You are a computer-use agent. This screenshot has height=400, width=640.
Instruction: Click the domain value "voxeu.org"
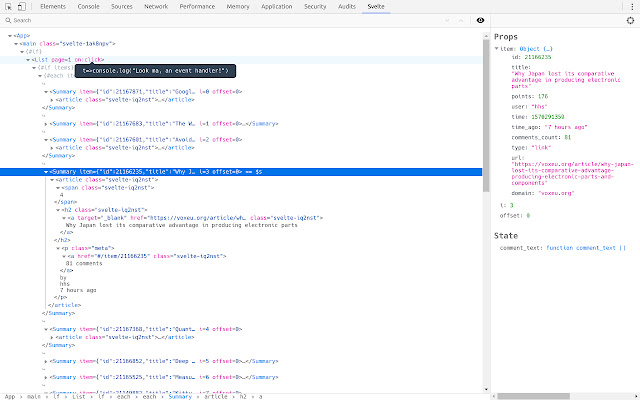556,193
